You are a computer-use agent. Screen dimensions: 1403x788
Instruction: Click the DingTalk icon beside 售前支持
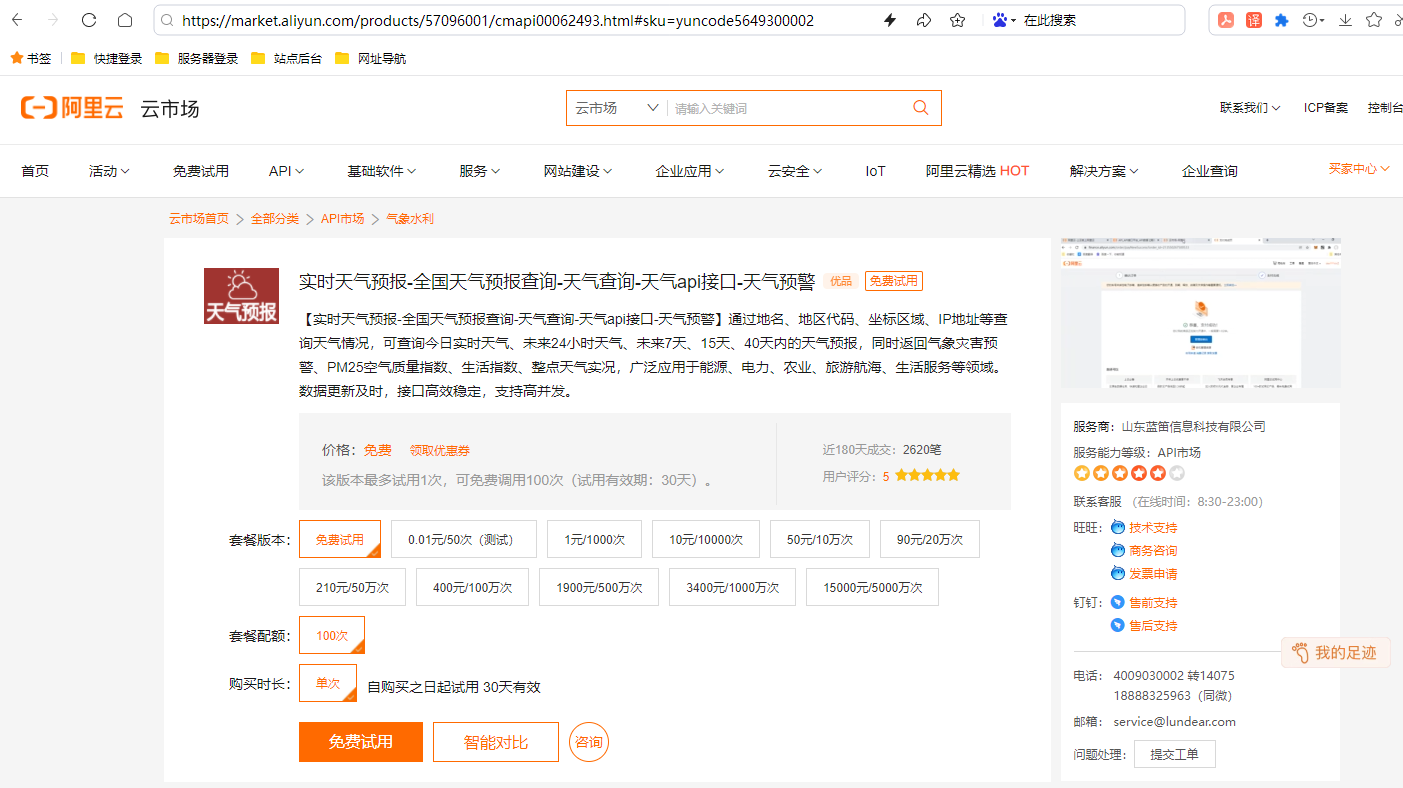click(1117, 602)
